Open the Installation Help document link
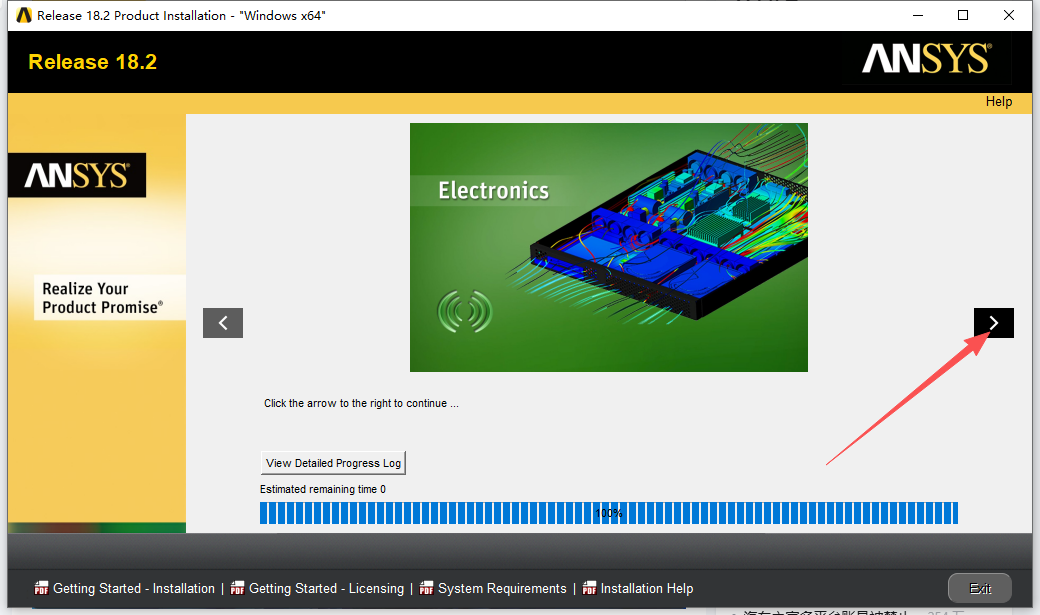The image size is (1040, 615). [x=647, y=588]
